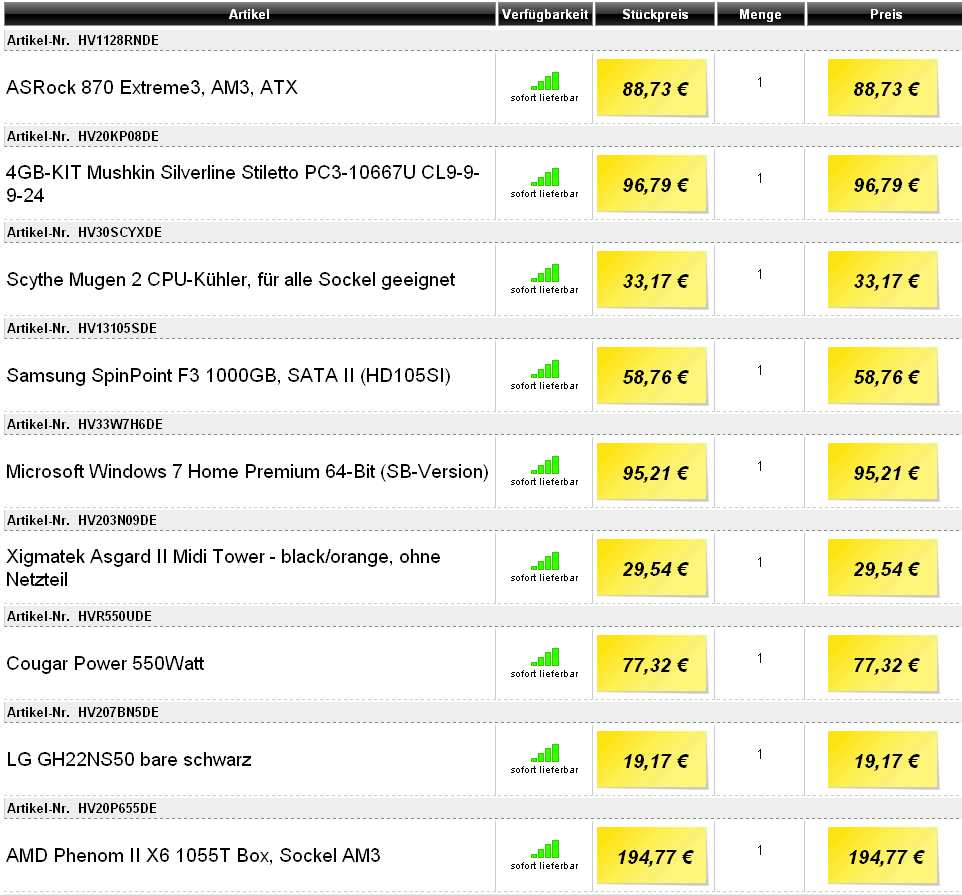This screenshot has width=962, height=895.
Task: Click the Menge column header
Action: [x=760, y=14]
